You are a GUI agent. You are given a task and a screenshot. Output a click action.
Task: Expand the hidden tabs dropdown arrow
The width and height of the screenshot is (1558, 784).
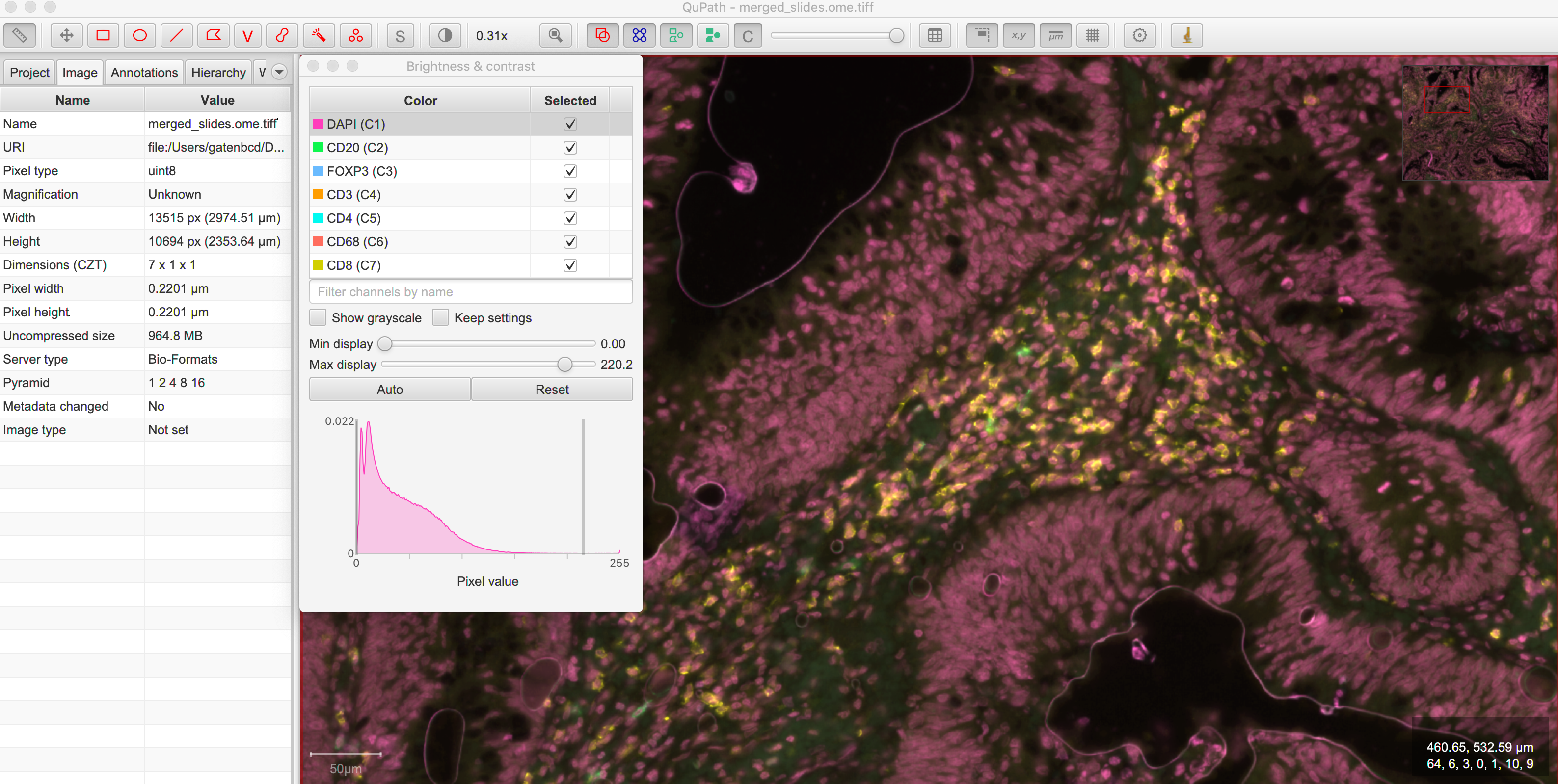click(279, 73)
